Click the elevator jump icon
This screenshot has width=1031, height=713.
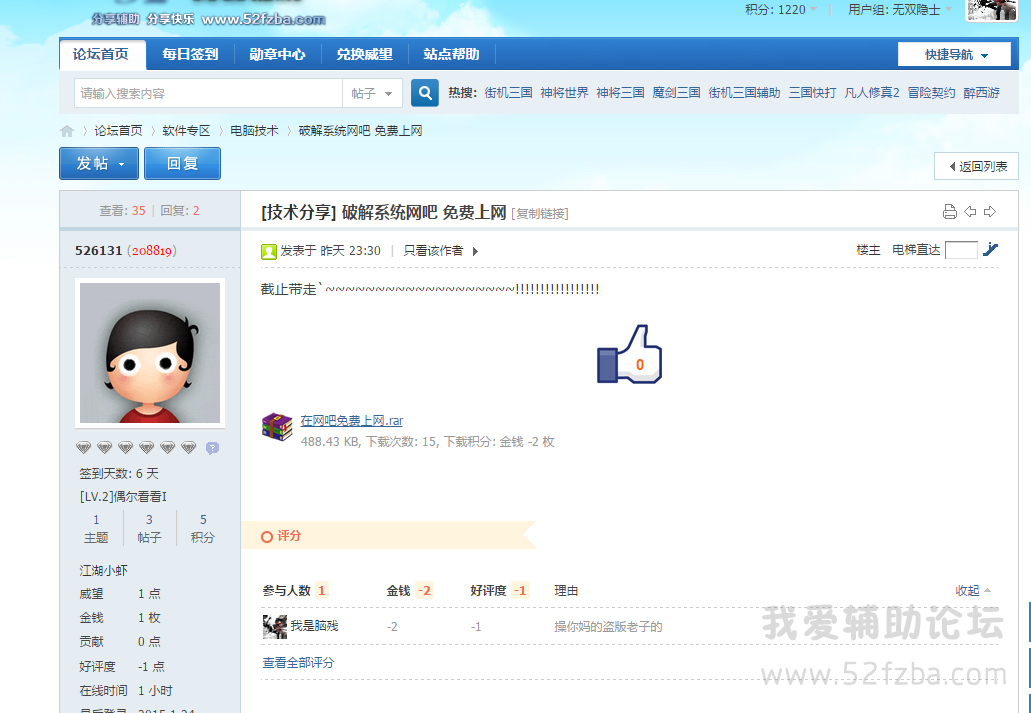click(x=990, y=249)
